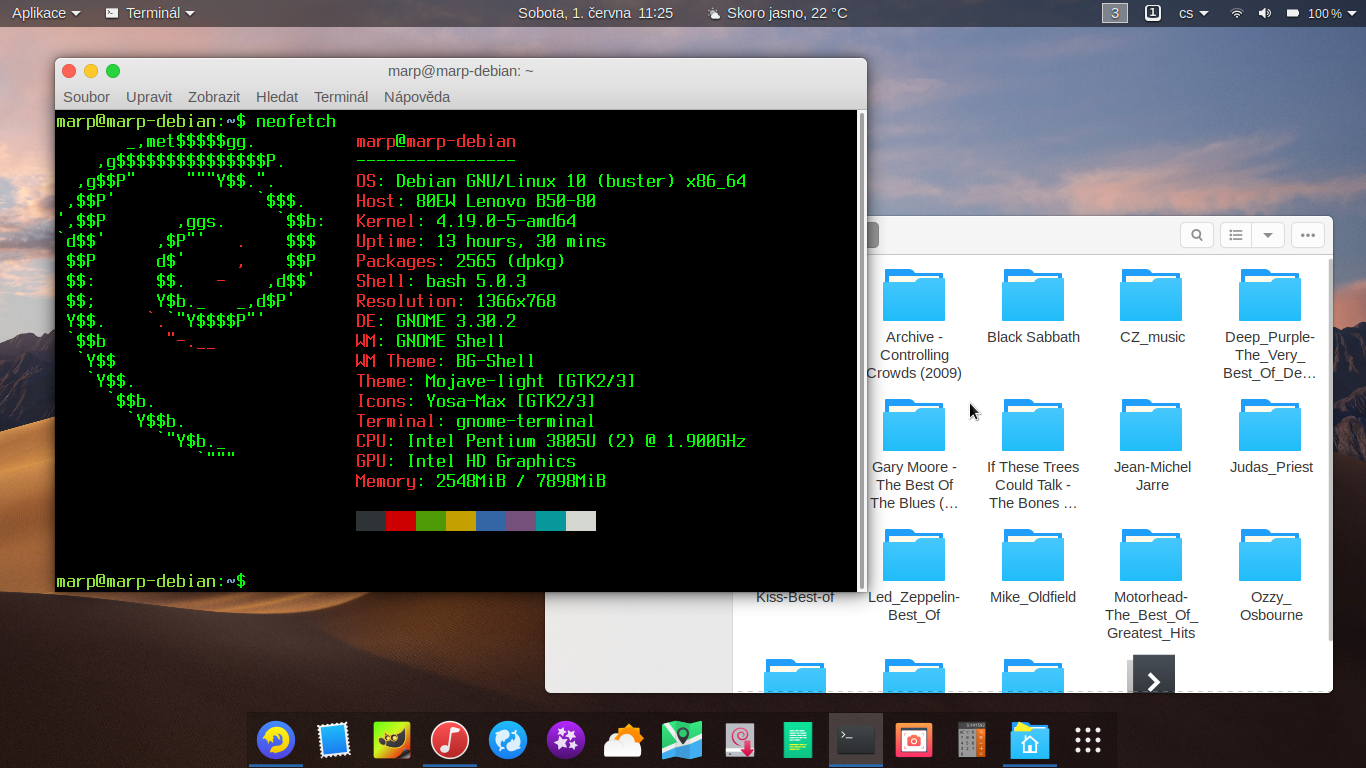Open the calendar via Sobota date clock
The height and width of the screenshot is (768, 1366).
(x=595, y=13)
